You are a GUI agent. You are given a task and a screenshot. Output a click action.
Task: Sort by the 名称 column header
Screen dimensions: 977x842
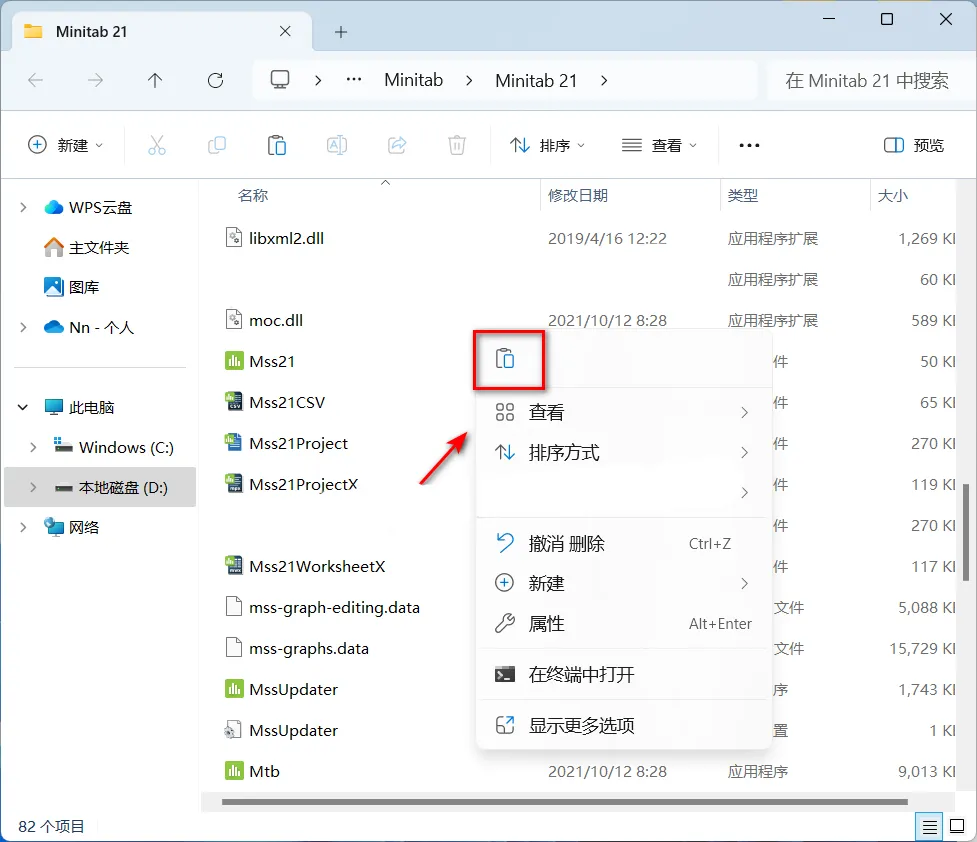252,196
